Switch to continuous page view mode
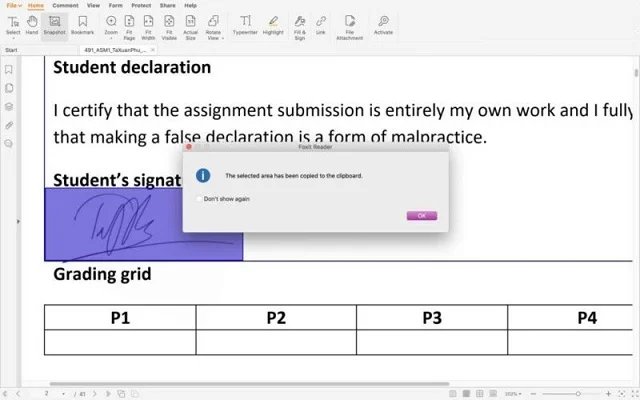Viewport: 640px width, 400px height. click(x=466, y=394)
